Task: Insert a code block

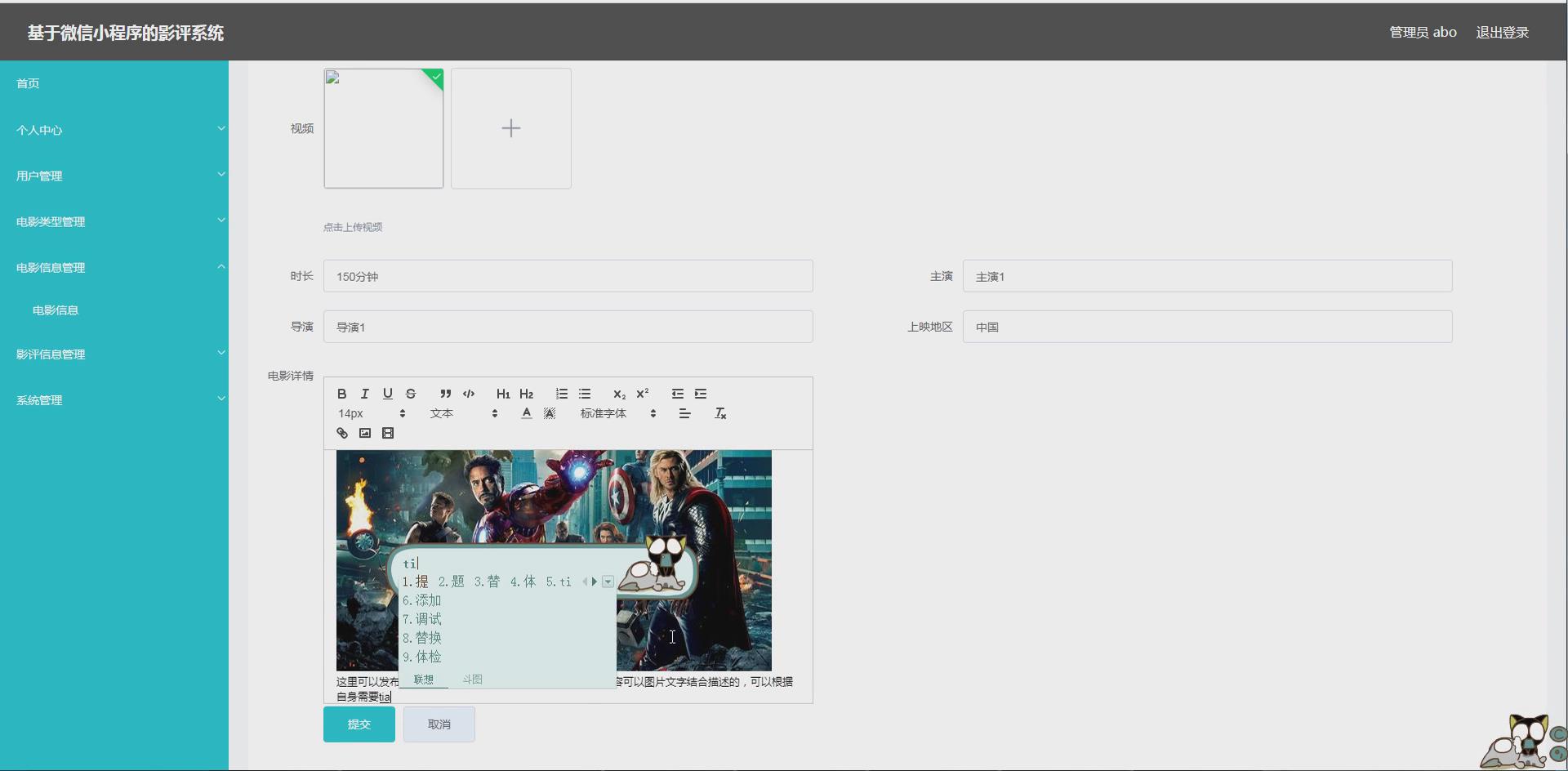Action: (x=469, y=394)
